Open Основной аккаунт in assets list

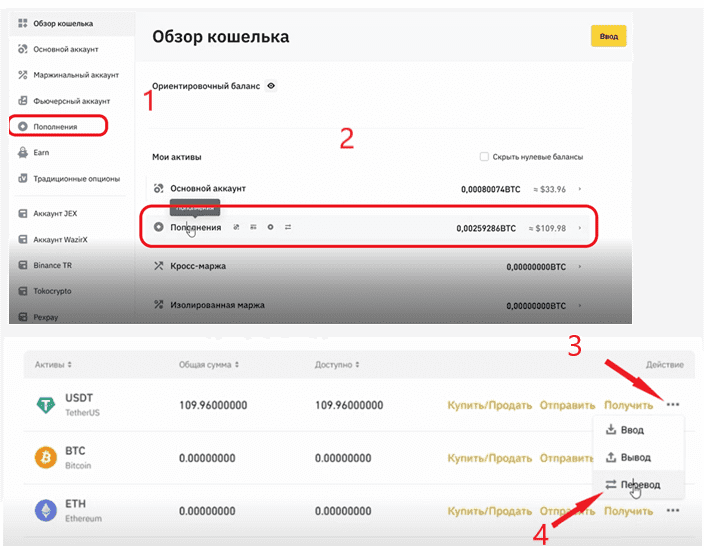tap(208, 189)
